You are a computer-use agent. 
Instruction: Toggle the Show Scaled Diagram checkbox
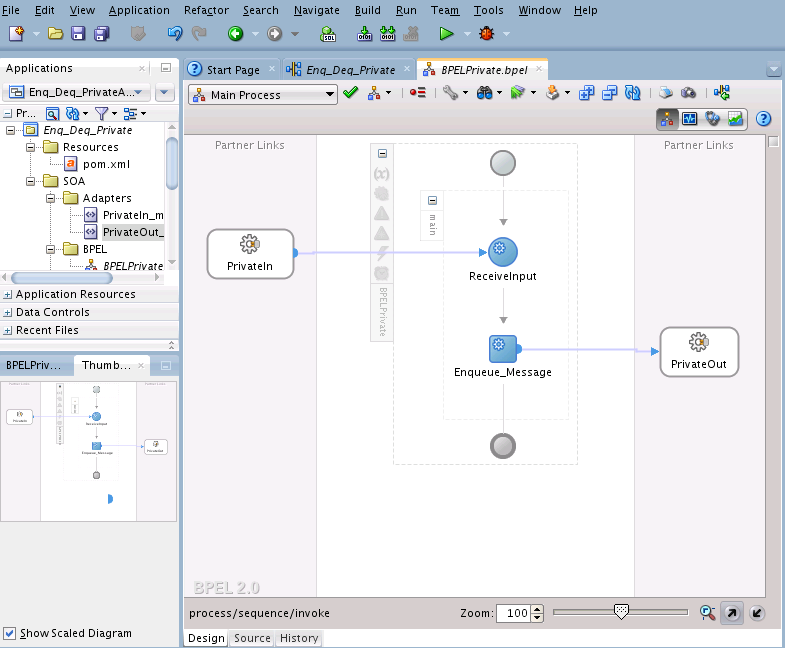point(10,633)
